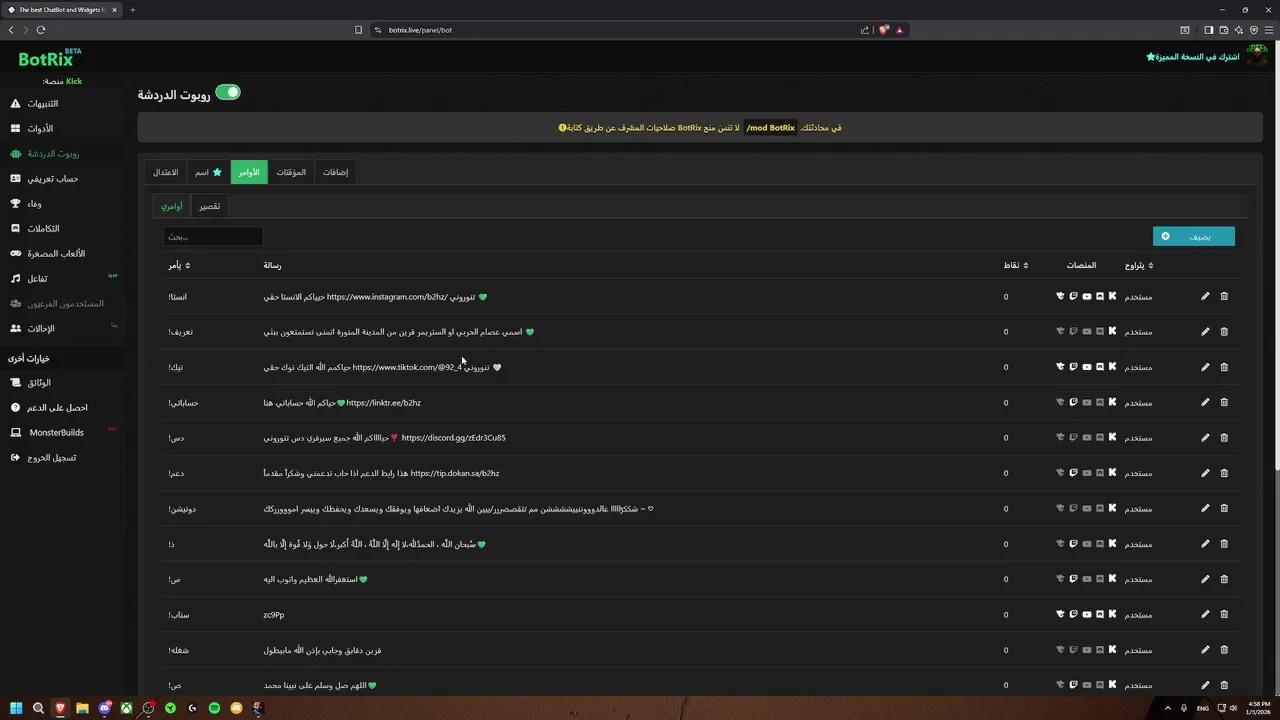Switch to the اسم name tab
The height and width of the screenshot is (720, 1280).
pos(208,172)
